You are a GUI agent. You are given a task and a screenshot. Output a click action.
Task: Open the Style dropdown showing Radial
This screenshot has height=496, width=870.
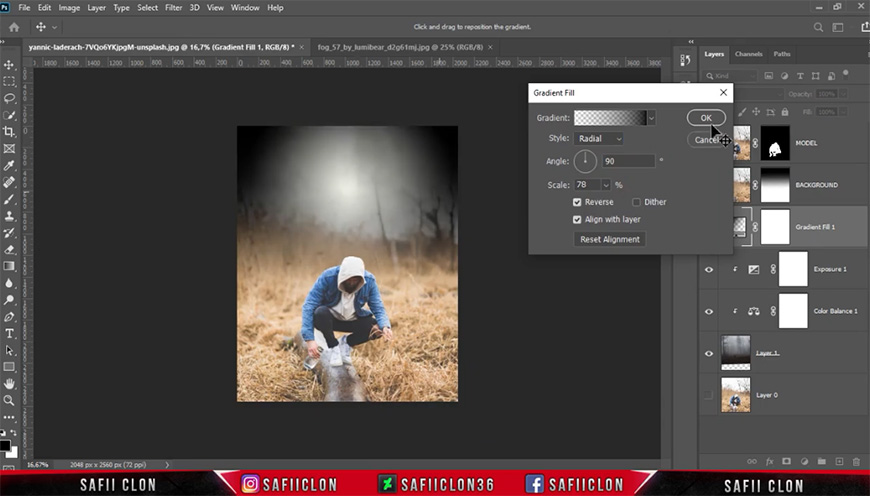click(x=599, y=139)
